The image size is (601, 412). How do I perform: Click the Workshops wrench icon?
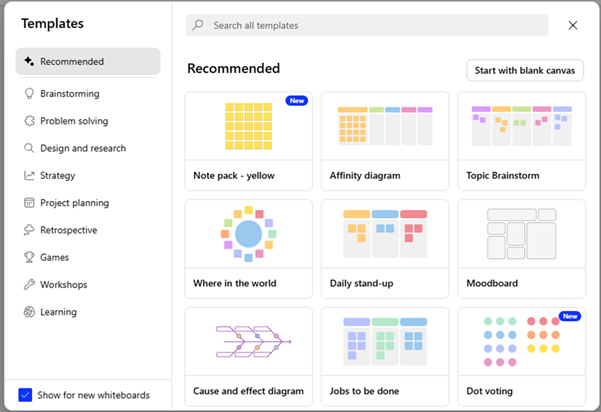[30, 285]
